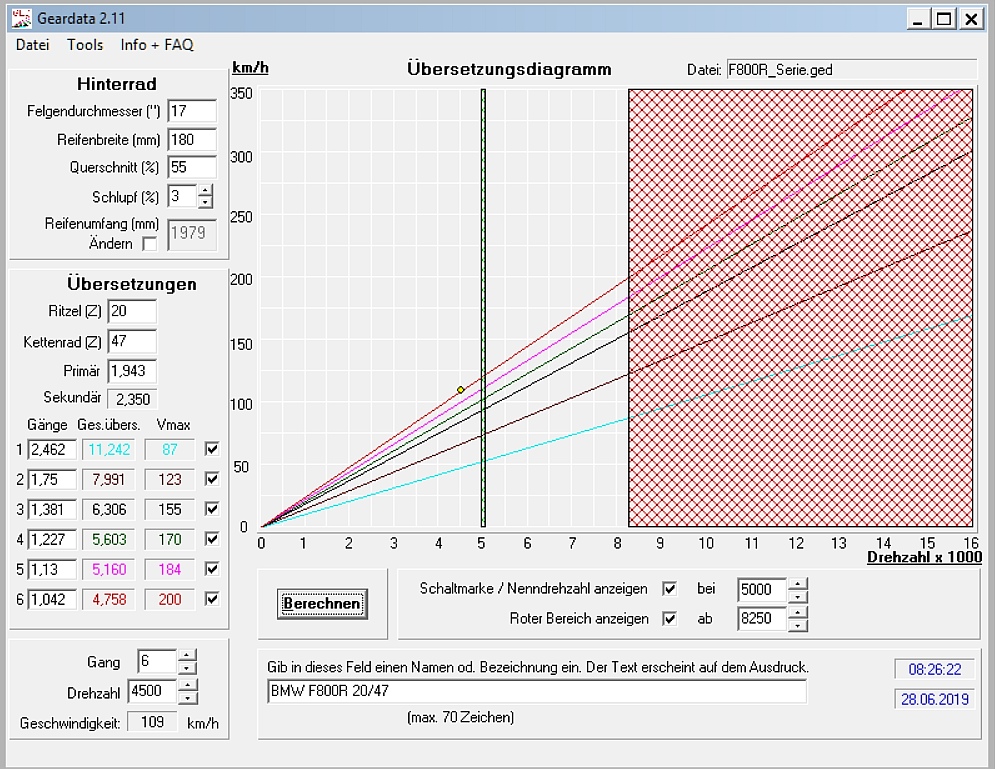Uncheck gear 1 display checkbox
The image size is (995, 769).
pos(211,449)
